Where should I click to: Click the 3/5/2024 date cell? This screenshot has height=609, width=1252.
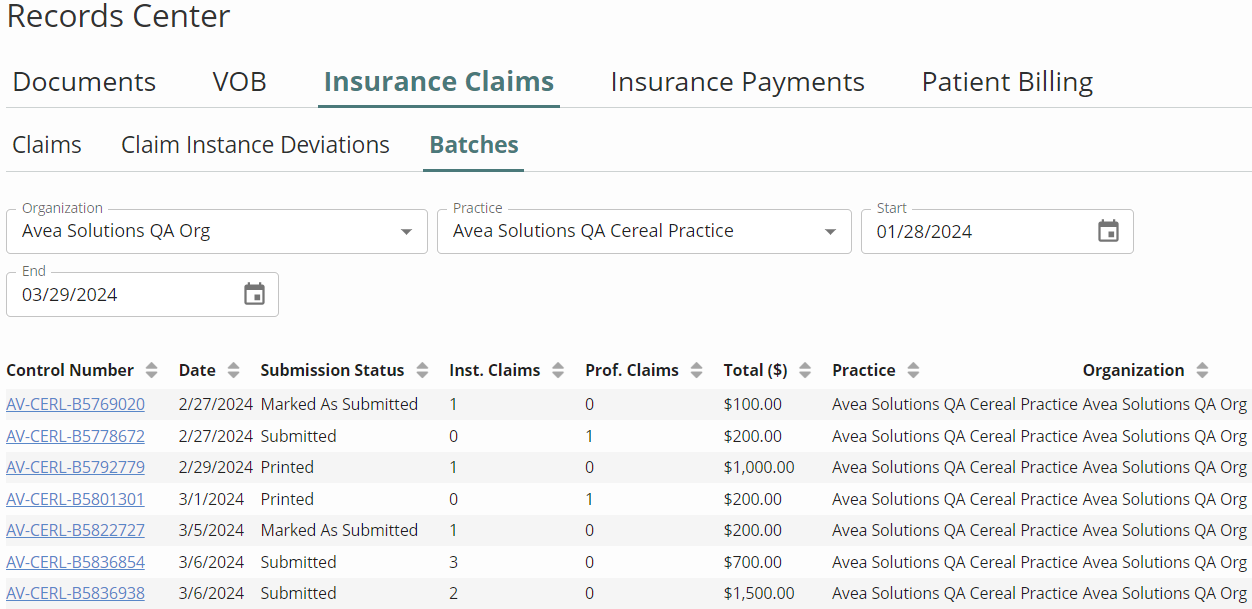point(211,530)
